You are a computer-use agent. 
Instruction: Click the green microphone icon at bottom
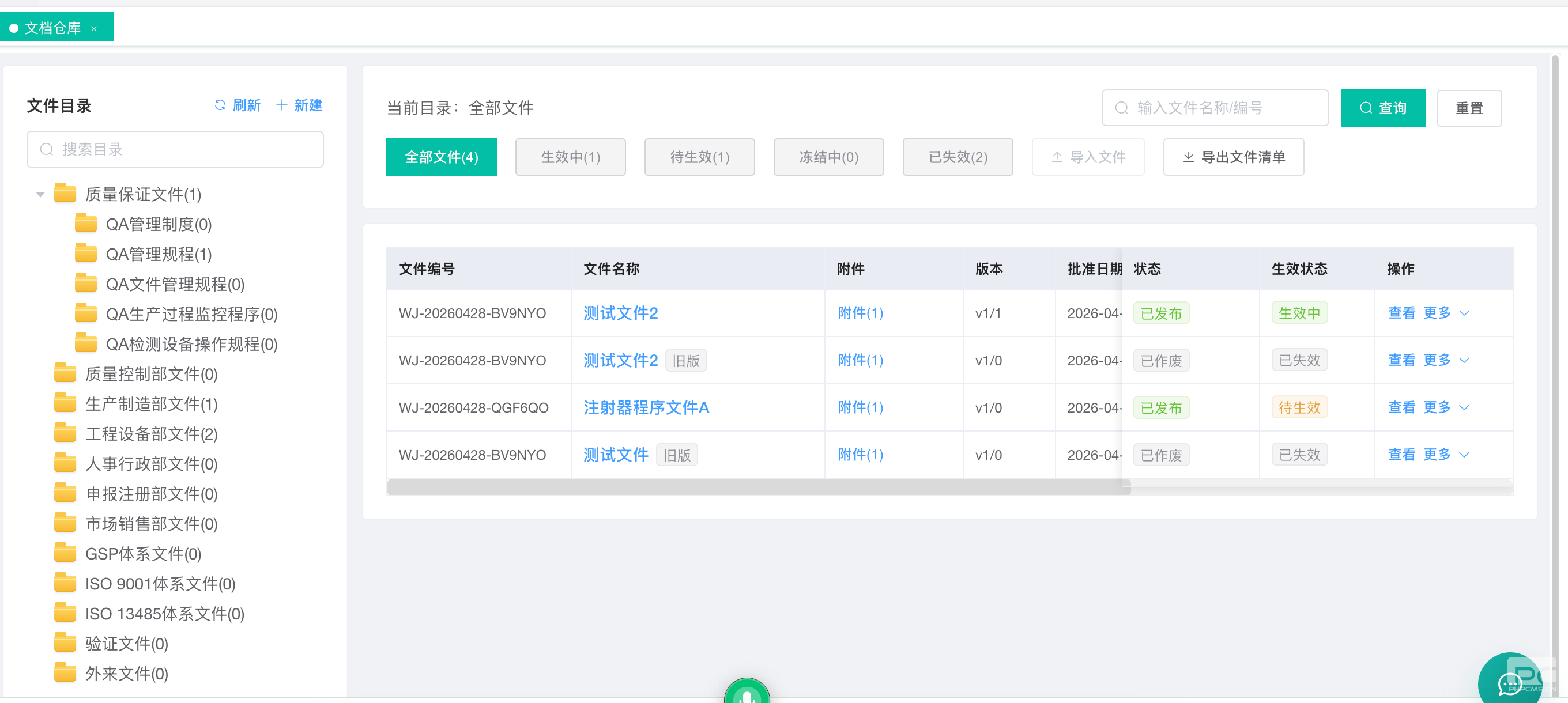pyautogui.click(x=747, y=695)
